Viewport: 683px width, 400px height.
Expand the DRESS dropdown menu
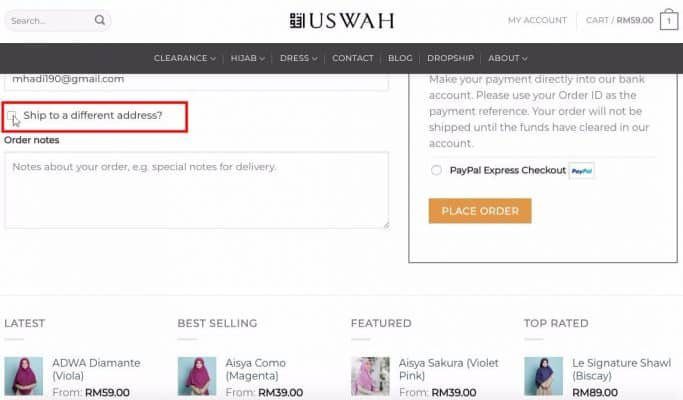(298, 58)
